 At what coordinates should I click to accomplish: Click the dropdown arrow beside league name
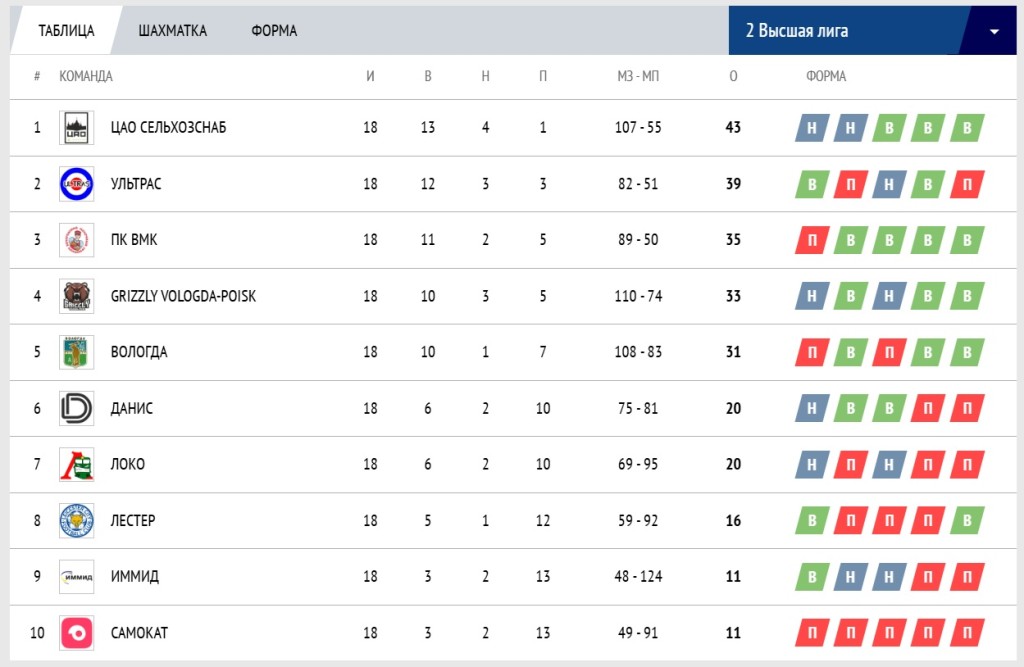click(x=994, y=31)
